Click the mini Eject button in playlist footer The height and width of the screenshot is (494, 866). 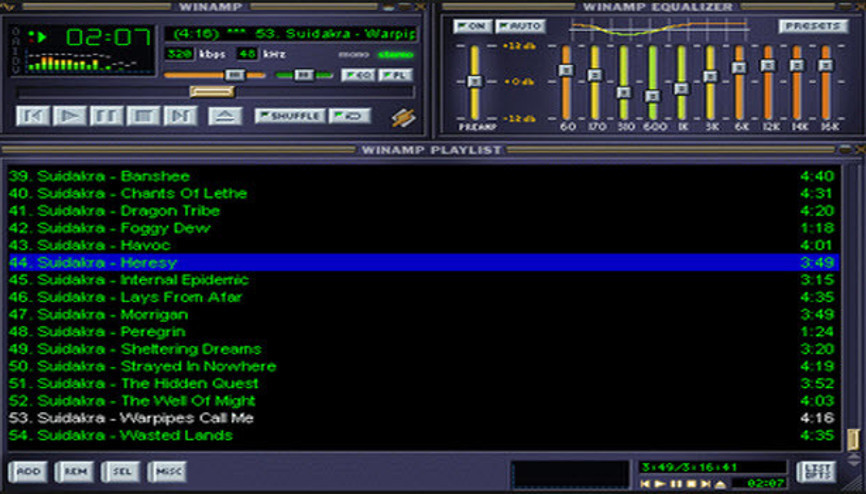tap(721, 484)
